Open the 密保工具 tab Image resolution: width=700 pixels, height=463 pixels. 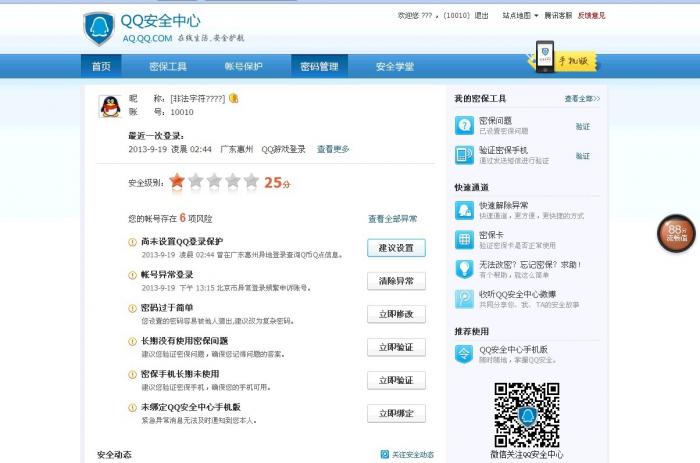(168, 67)
